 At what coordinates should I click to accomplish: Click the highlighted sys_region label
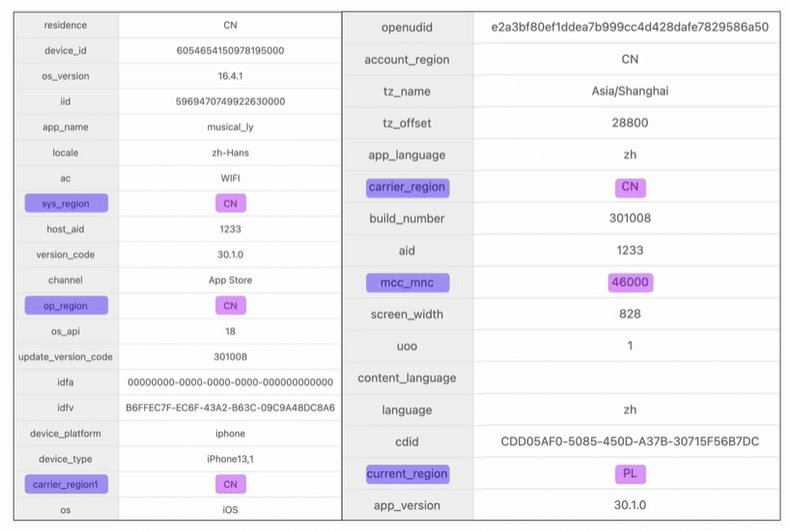click(66, 203)
